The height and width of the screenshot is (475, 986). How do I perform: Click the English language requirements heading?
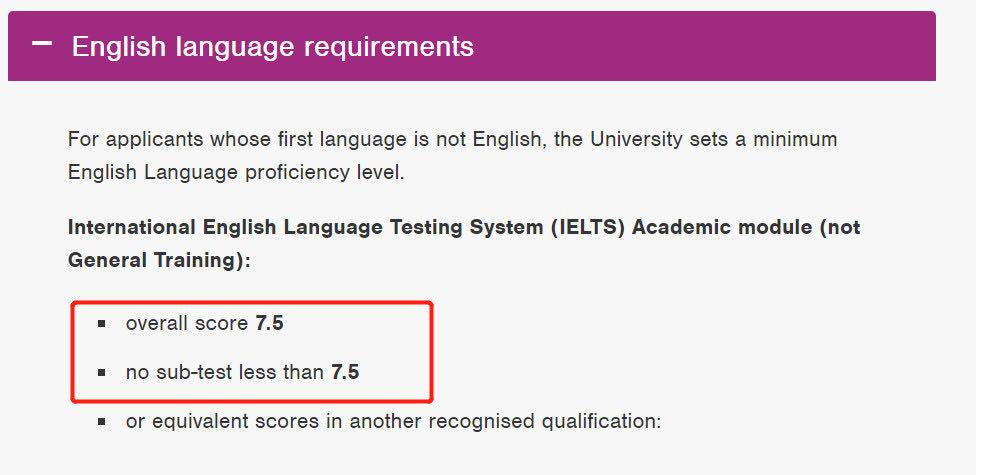pyautogui.click(x=272, y=46)
